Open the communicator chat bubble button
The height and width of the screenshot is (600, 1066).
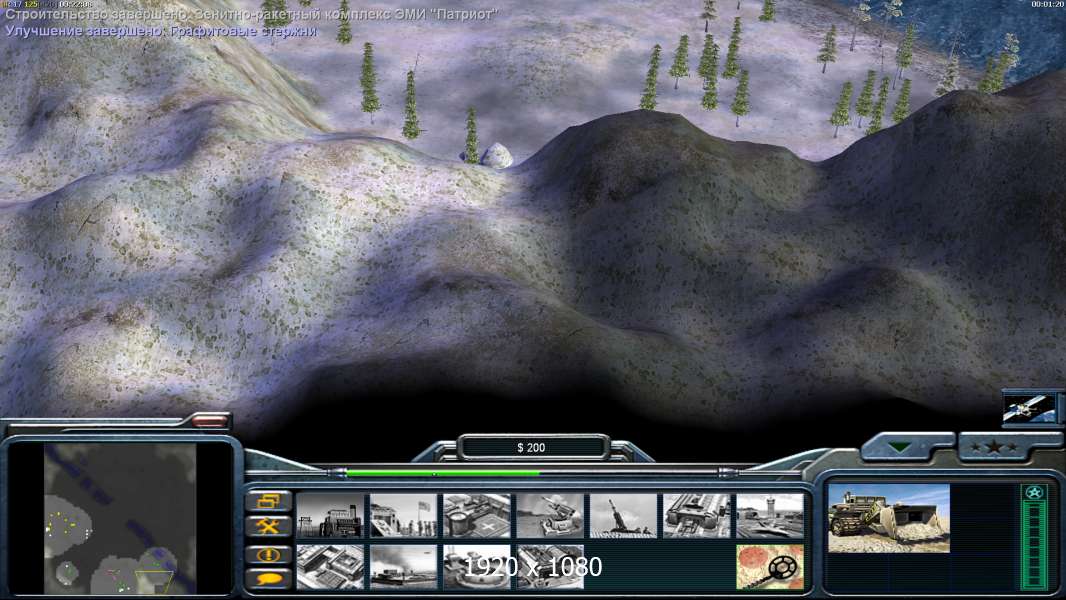(x=269, y=579)
